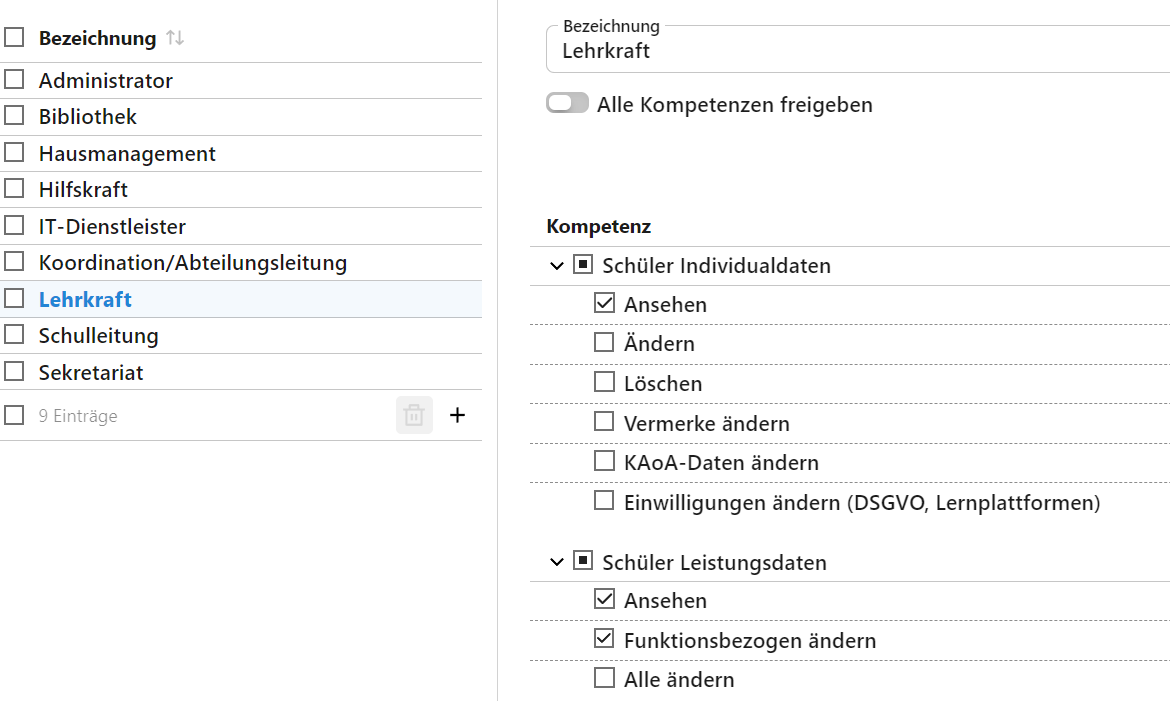Select the Schulleitung role
Image resolution: width=1170 pixels, height=701 pixels.
pyautogui.click(x=98, y=336)
